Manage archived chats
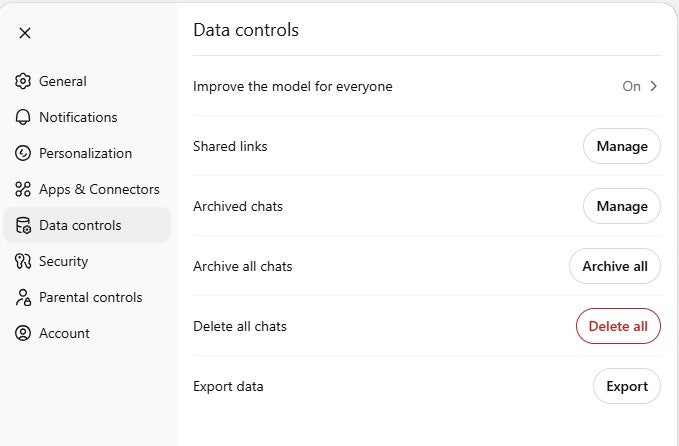Screen dimensions: 679x446 pos(621,206)
